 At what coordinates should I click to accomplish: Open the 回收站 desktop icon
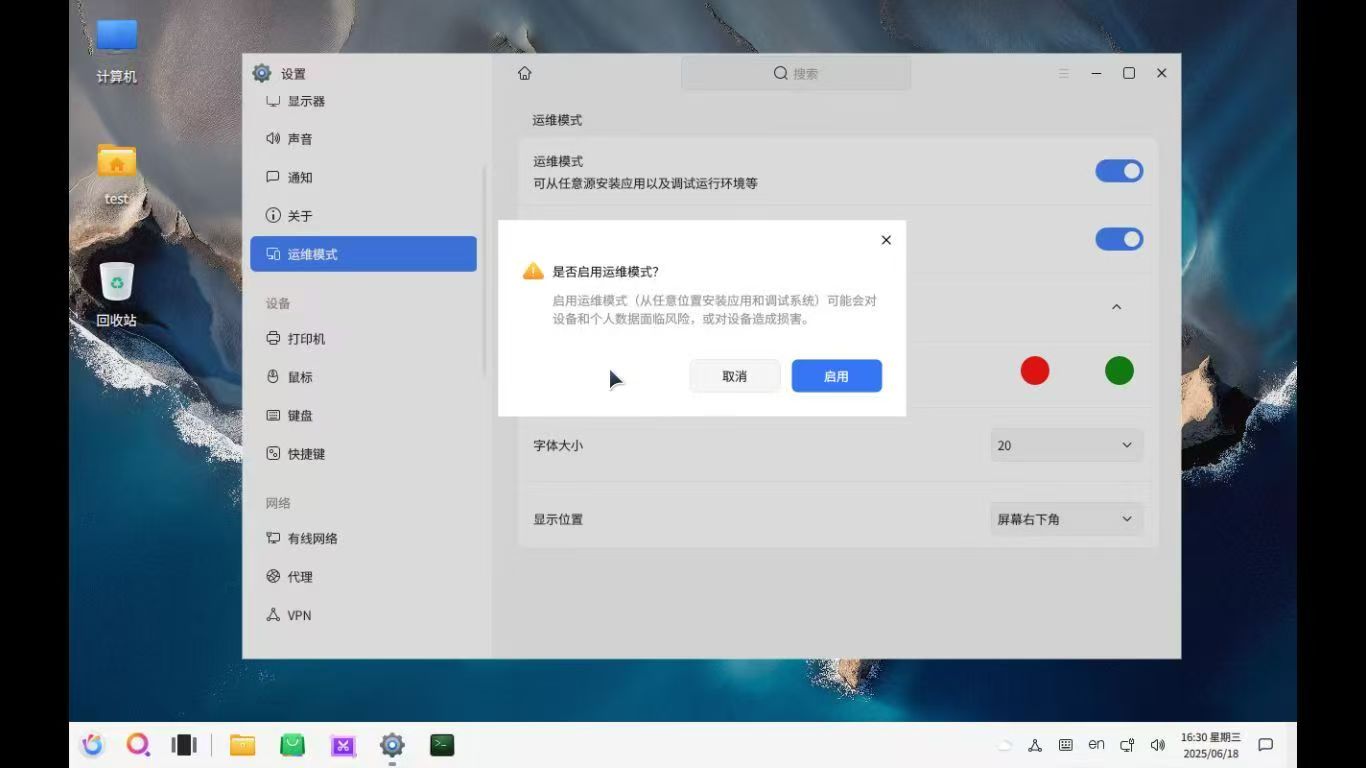click(x=117, y=295)
